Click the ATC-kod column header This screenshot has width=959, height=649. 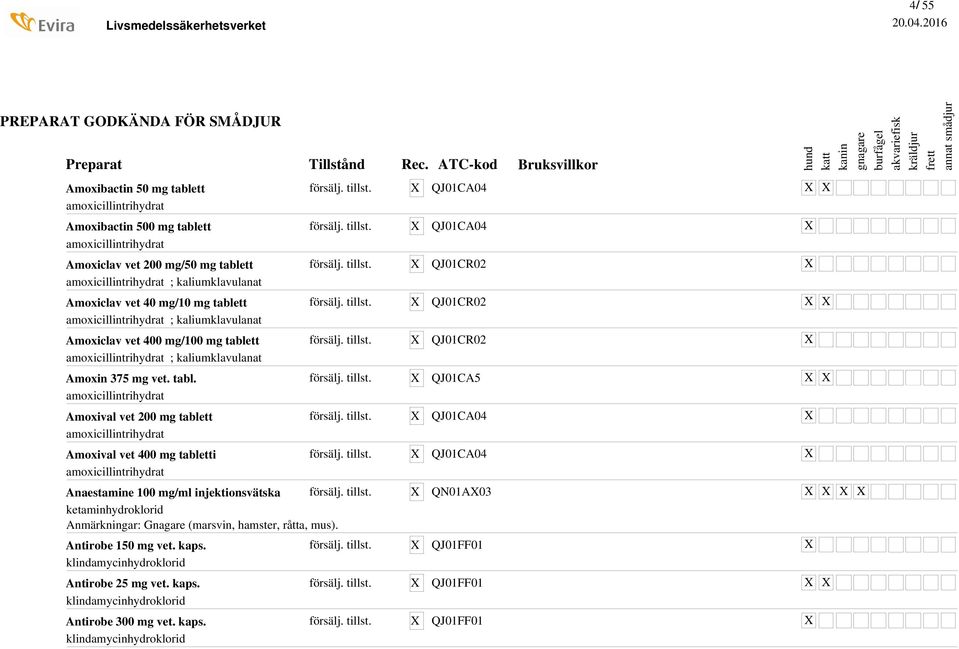tap(467, 164)
